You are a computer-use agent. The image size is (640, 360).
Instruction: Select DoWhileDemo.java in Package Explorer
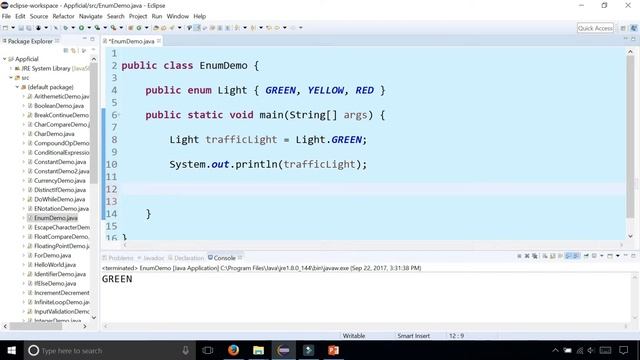pos(60,199)
